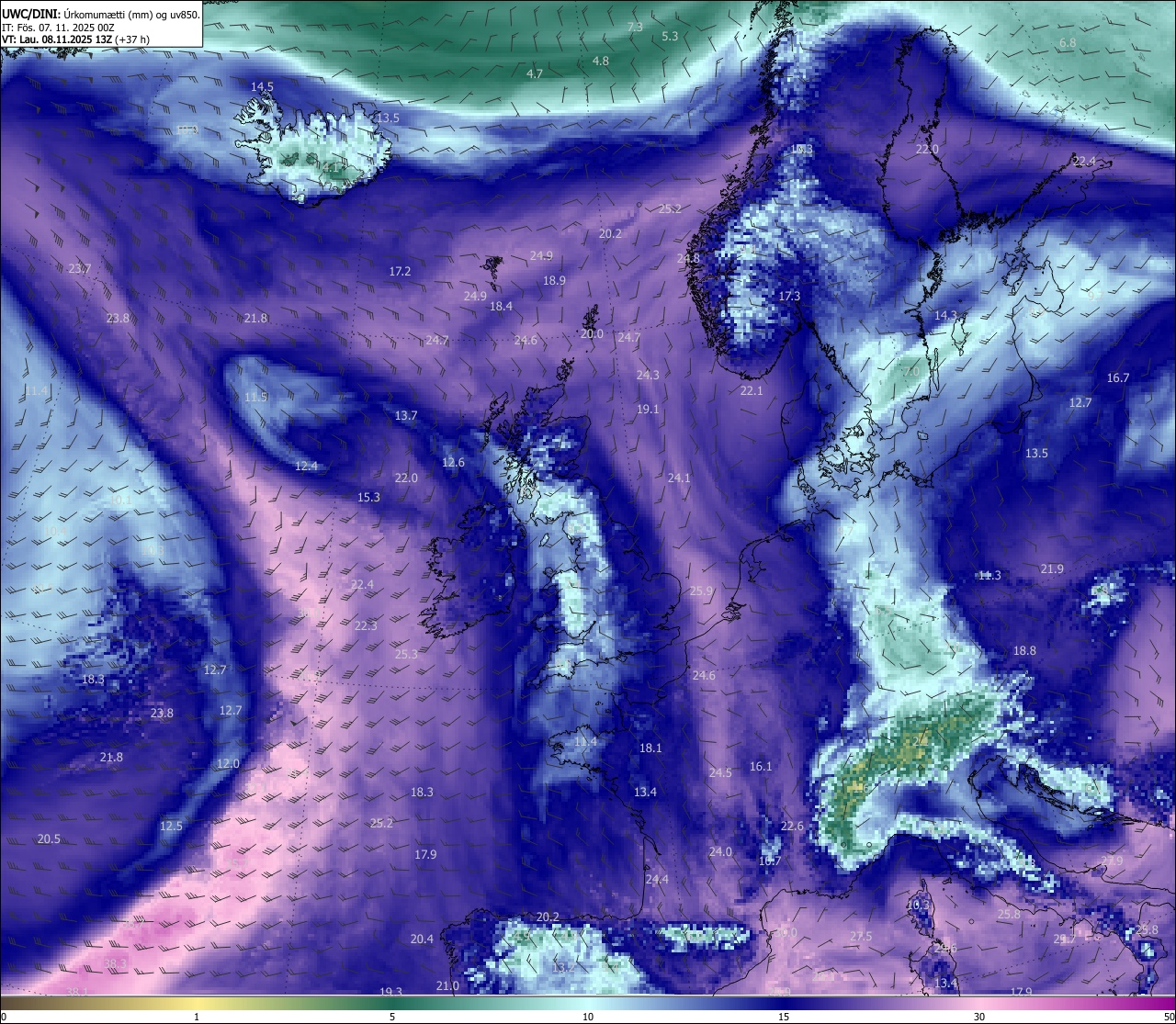This screenshot has width=1176, height=1024.
Task: Click the 6.8 value on the map
Action: click(x=1068, y=43)
